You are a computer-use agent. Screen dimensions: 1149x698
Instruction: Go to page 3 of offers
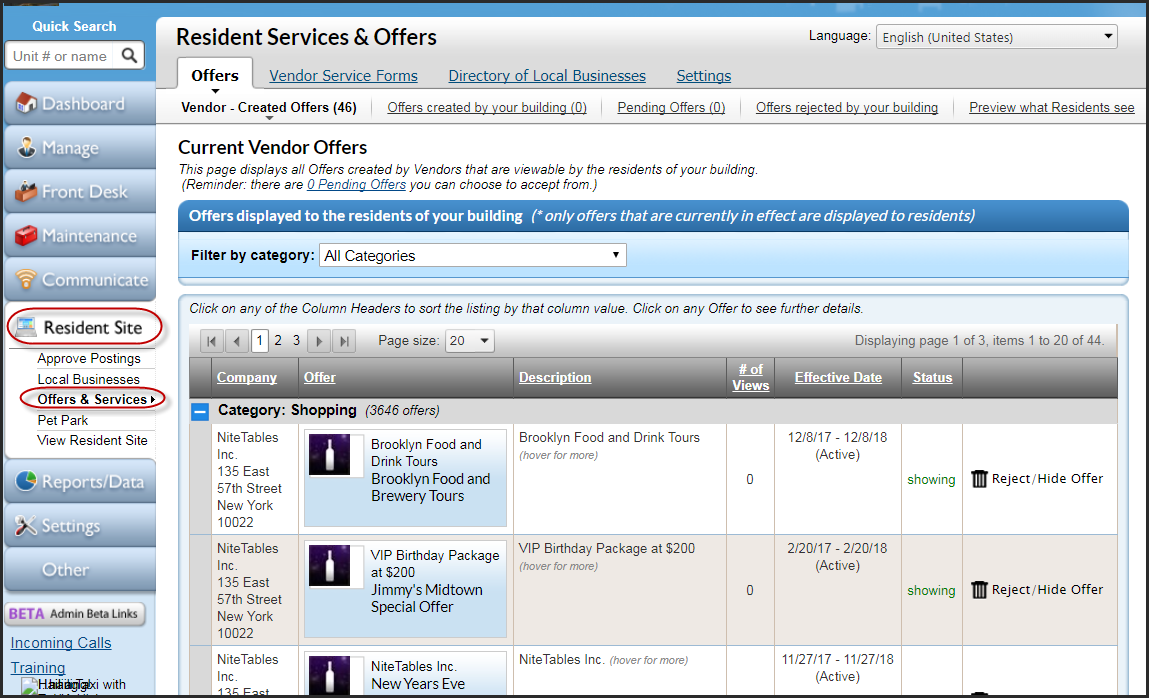[x=296, y=341]
